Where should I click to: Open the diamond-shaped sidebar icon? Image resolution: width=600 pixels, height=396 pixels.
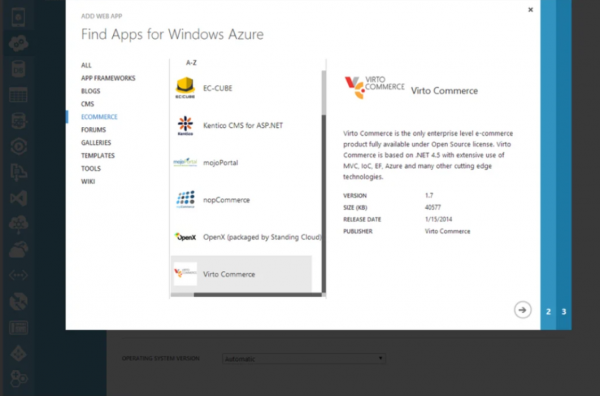pyautogui.click(x=18, y=354)
